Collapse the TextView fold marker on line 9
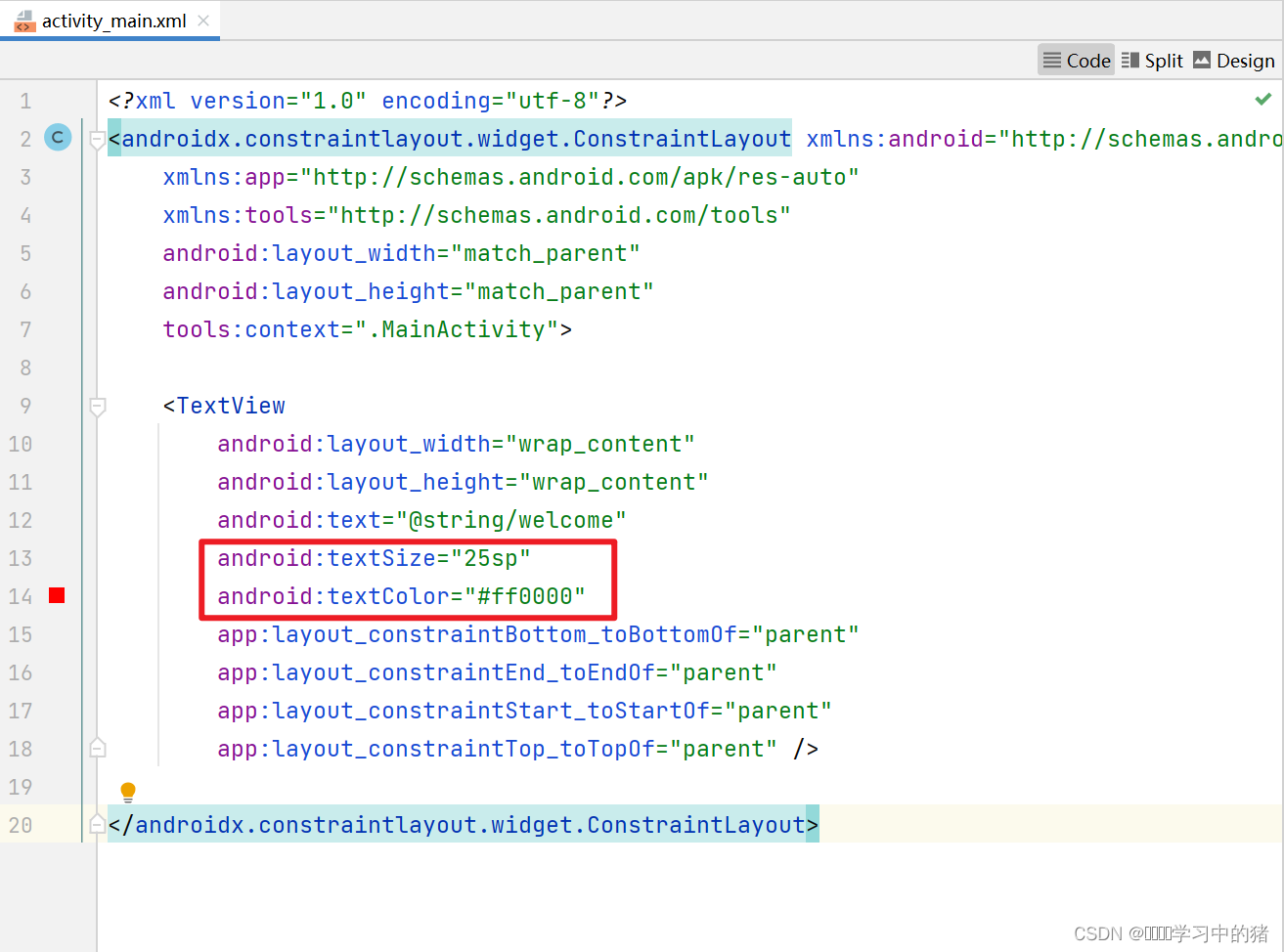1284x952 pixels. click(x=97, y=407)
